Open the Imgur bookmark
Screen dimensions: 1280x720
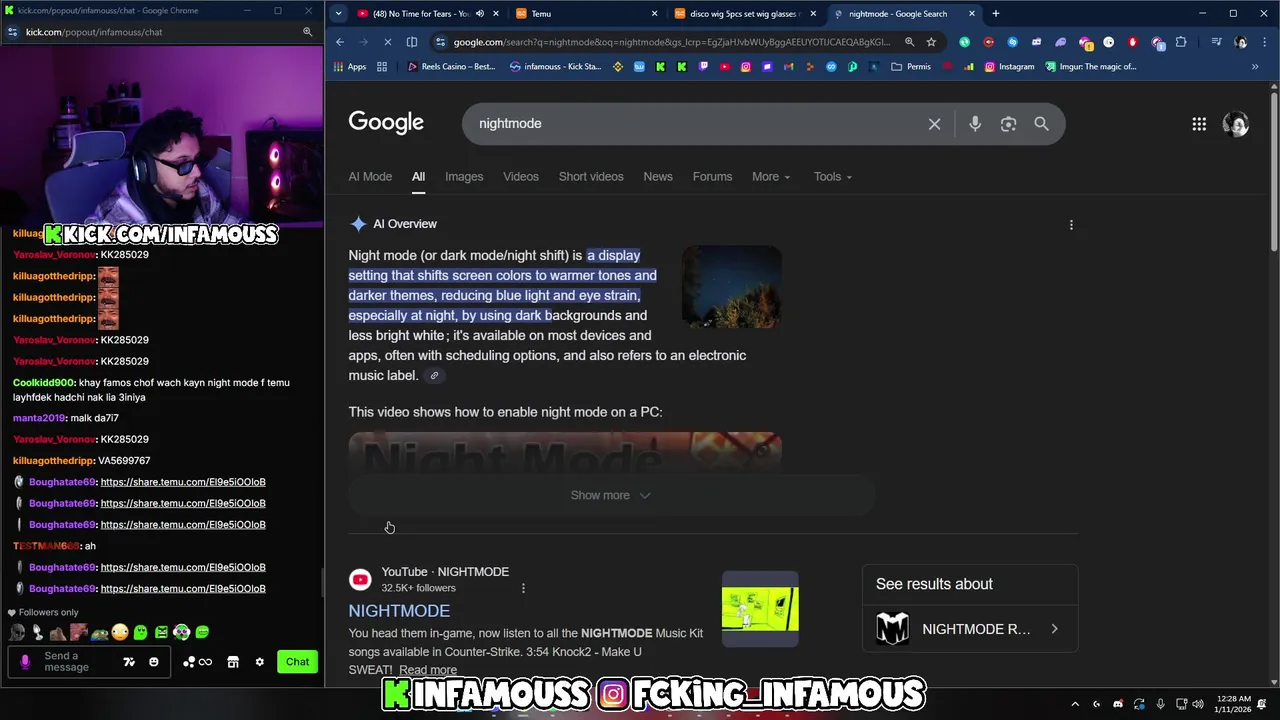pyautogui.click(x=1091, y=67)
